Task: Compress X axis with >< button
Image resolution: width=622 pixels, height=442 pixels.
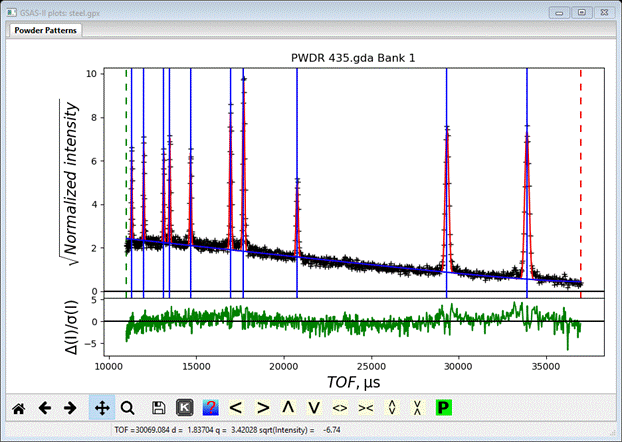Action: (366, 408)
